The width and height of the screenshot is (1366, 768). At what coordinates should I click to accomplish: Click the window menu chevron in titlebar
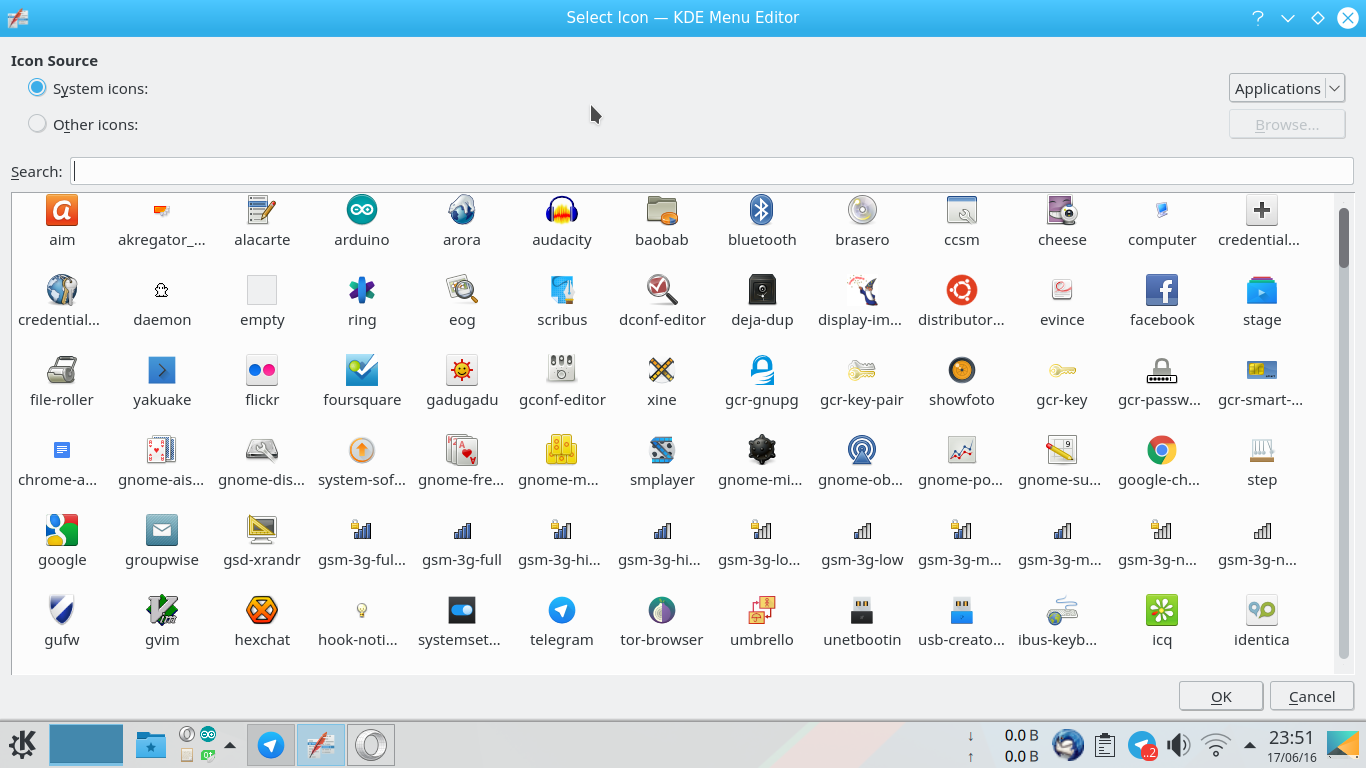tap(1288, 17)
